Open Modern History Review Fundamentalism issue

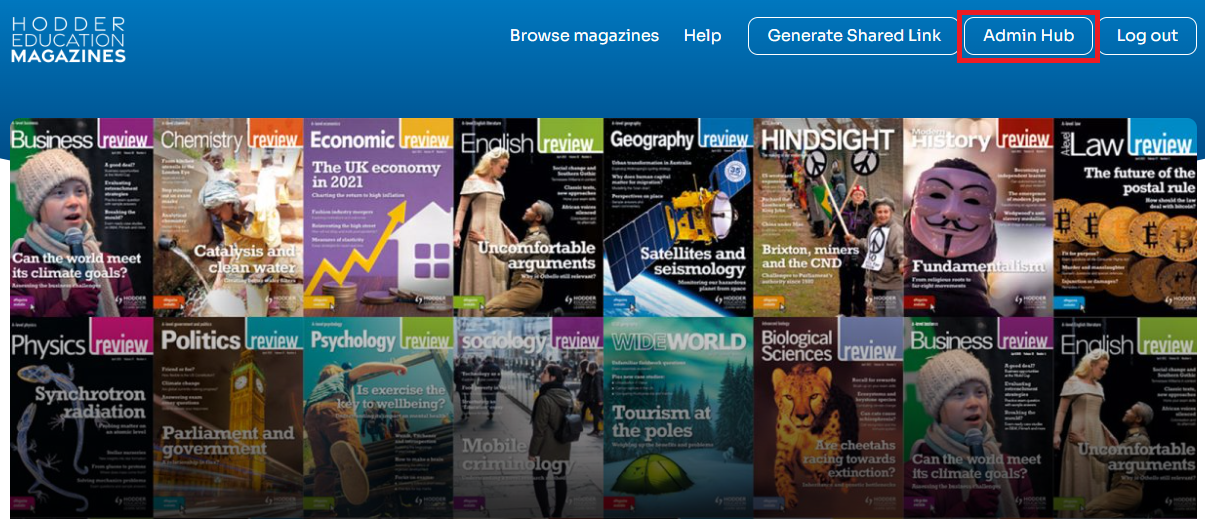977,217
